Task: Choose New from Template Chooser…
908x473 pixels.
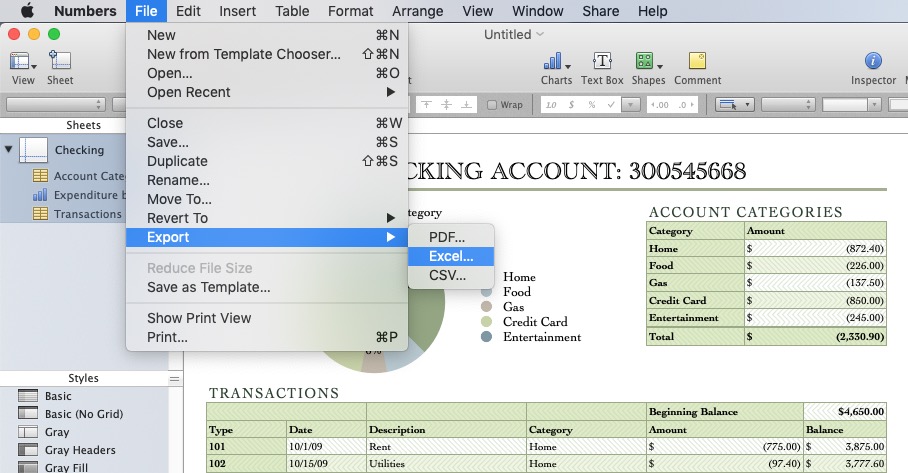Action: tap(267, 54)
